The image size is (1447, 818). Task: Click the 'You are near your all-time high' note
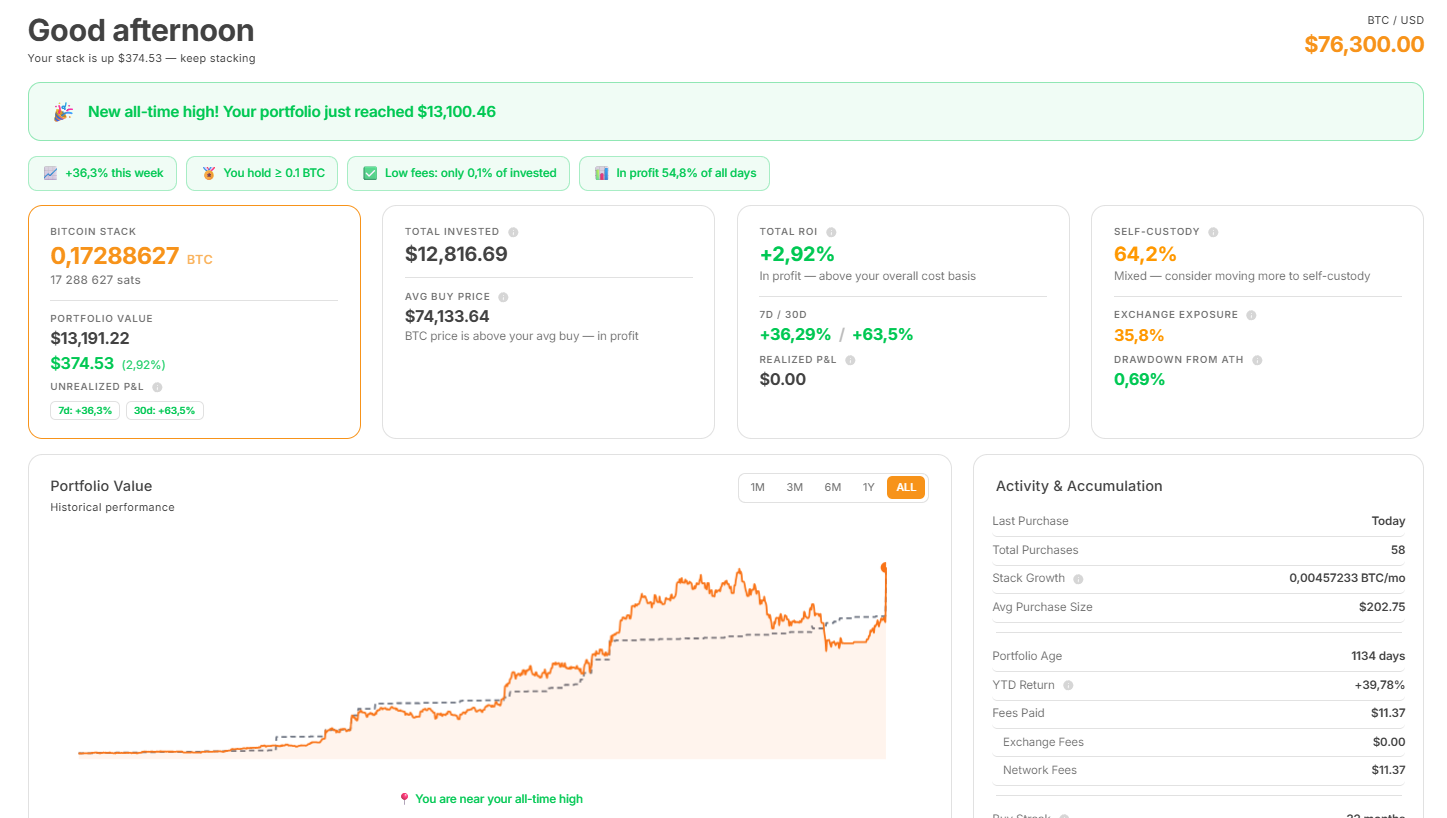point(499,799)
